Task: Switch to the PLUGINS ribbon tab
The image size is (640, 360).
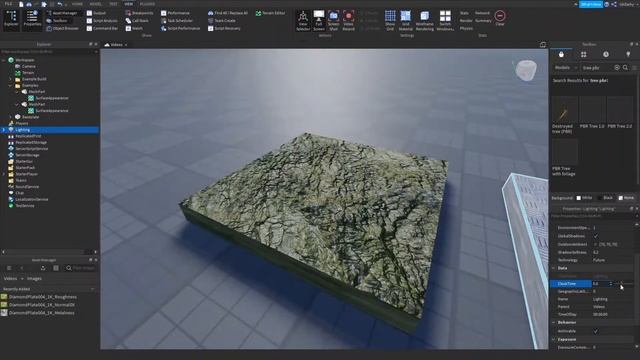Action: 147,4
